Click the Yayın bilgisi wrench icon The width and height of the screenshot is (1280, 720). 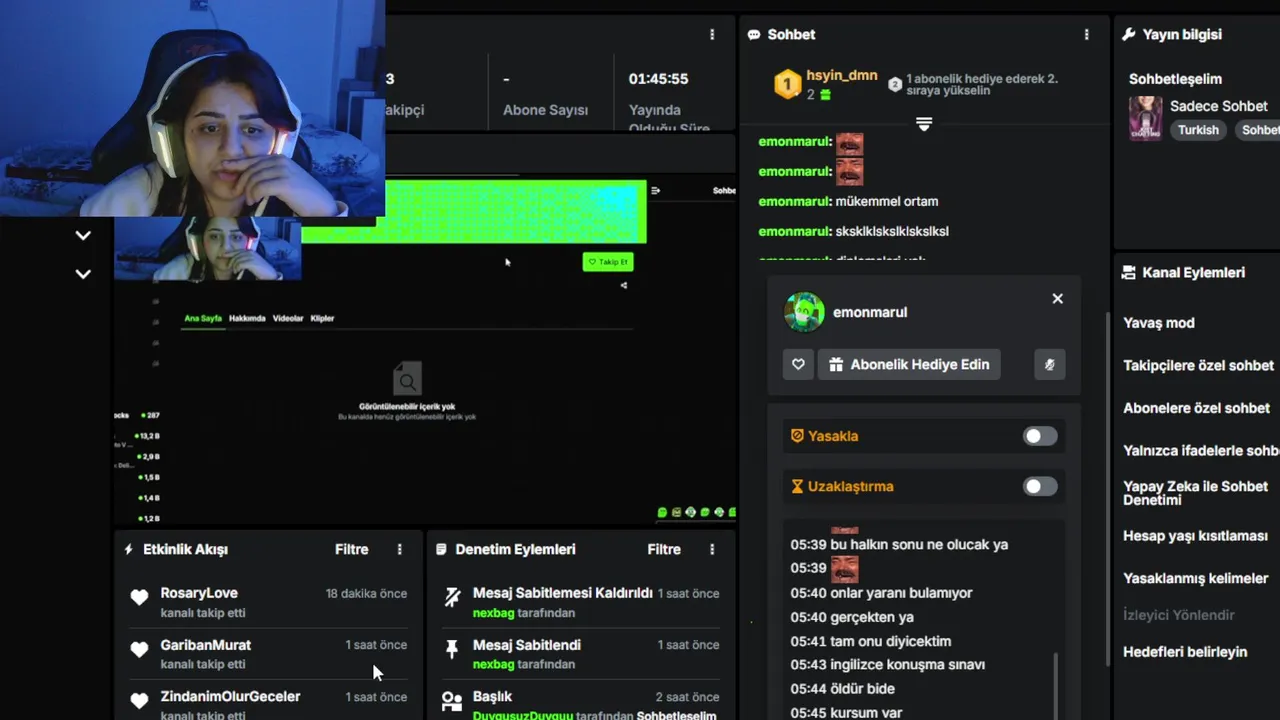click(1129, 34)
